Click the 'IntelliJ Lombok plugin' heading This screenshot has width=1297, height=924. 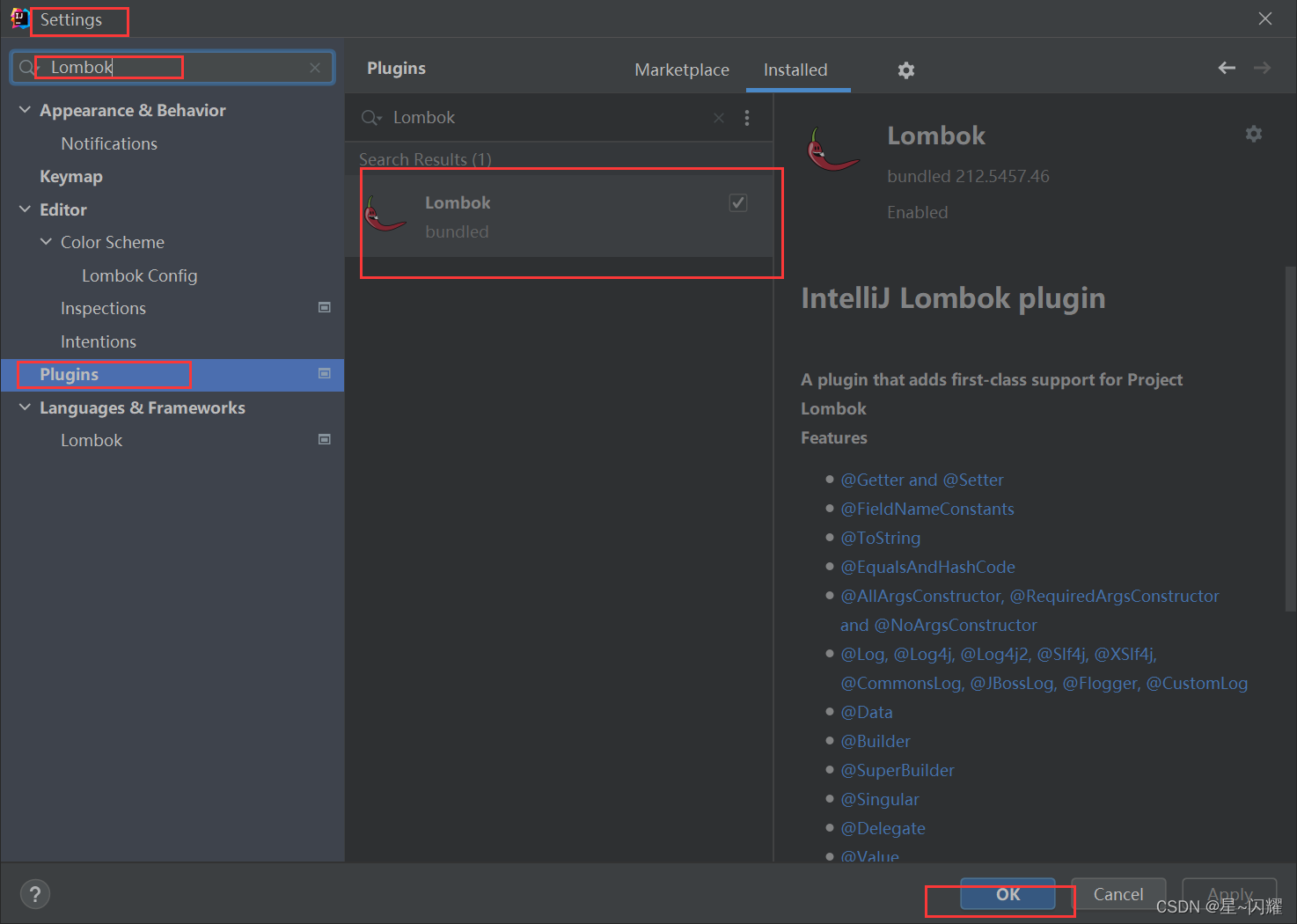point(953,298)
